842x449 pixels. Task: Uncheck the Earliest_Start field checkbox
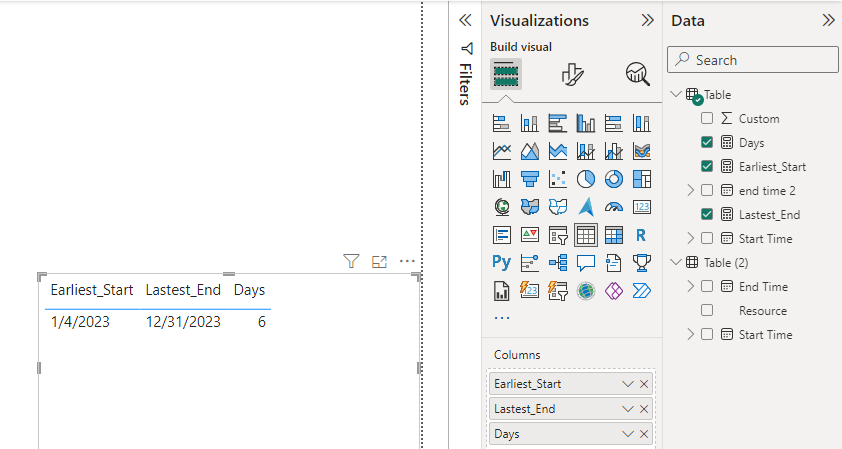pyautogui.click(x=707, y=166)
